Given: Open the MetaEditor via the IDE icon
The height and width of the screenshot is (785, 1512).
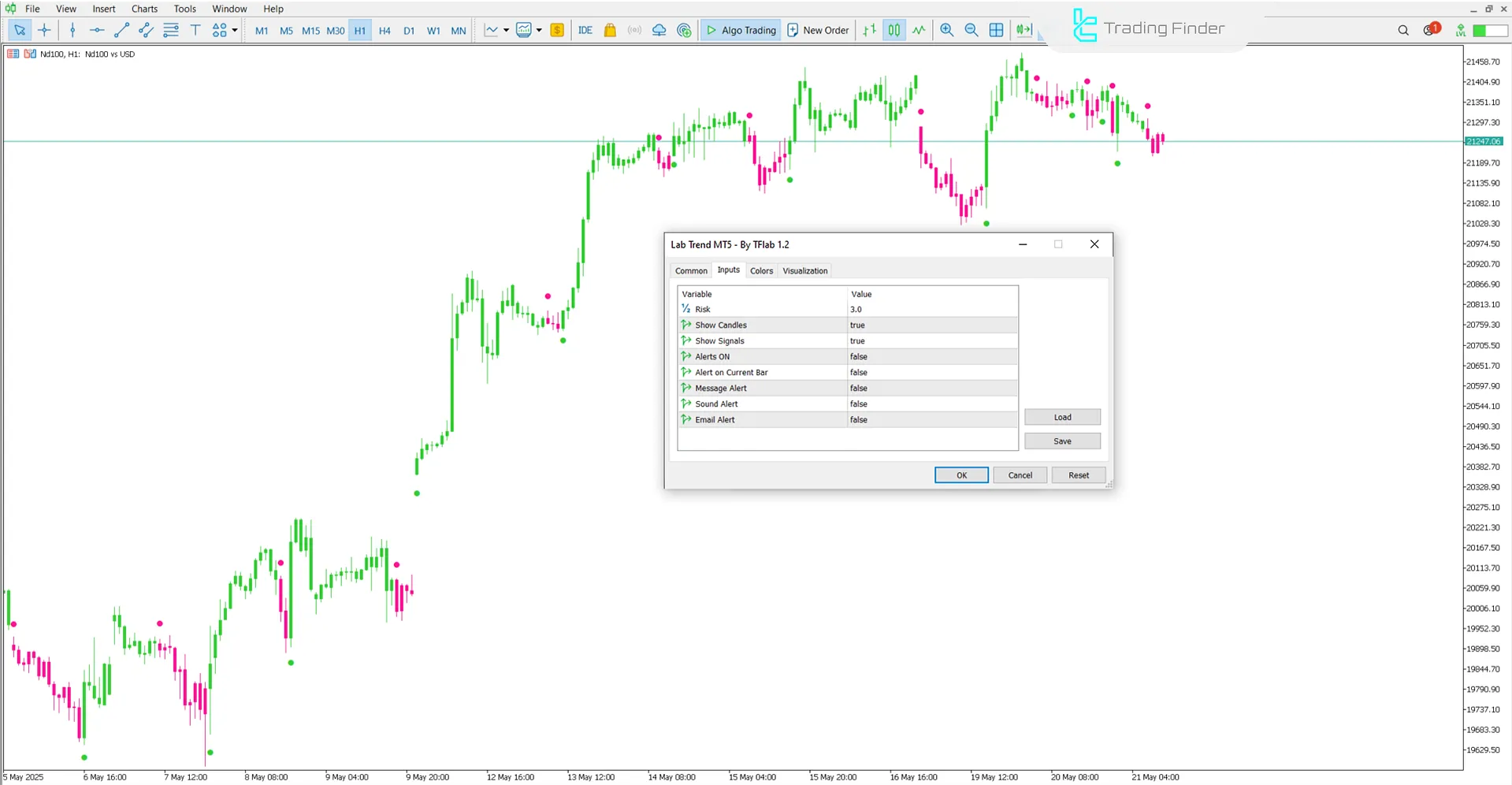Looking at the screenshot, I should 585,30.
